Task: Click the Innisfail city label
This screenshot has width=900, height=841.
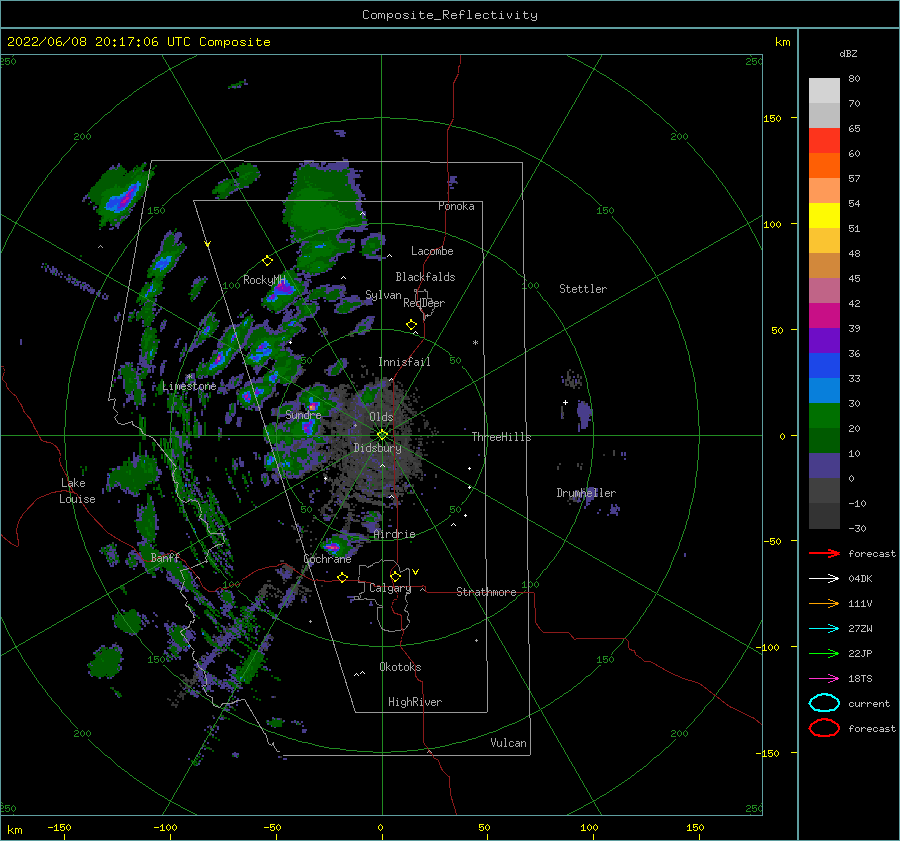Action: 404,362
